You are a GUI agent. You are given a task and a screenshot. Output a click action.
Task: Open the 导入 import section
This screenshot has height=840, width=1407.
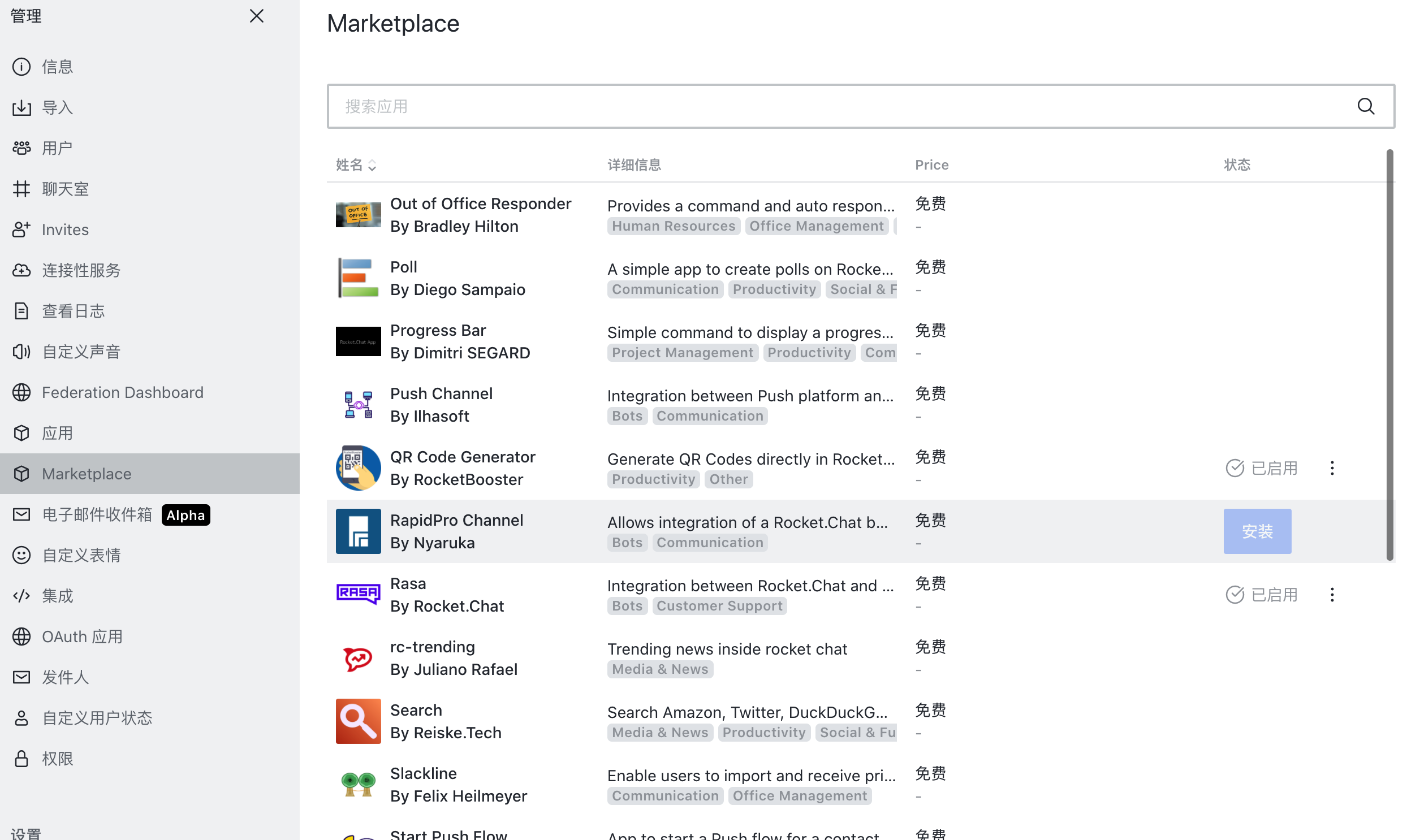click(x=57, y=107)
